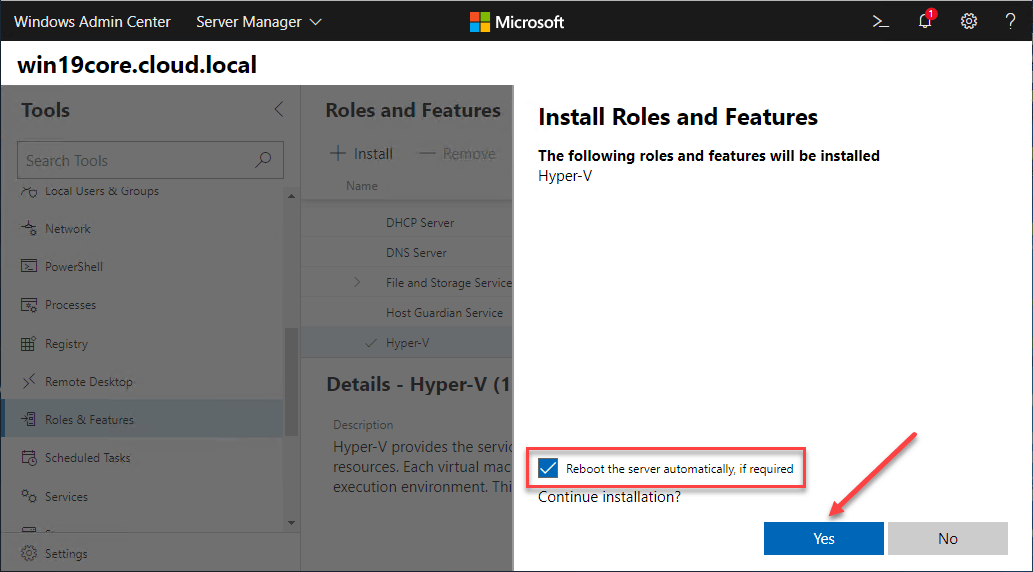The width and height of the screenshot is (1033, 572).
Task: Select Remote Desktop in the tools list
Action: [x=142, y=382]
